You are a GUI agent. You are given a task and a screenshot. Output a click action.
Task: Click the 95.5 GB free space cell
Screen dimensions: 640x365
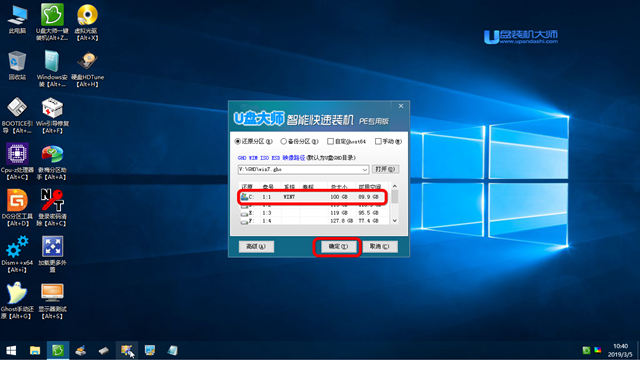point(368,213)
